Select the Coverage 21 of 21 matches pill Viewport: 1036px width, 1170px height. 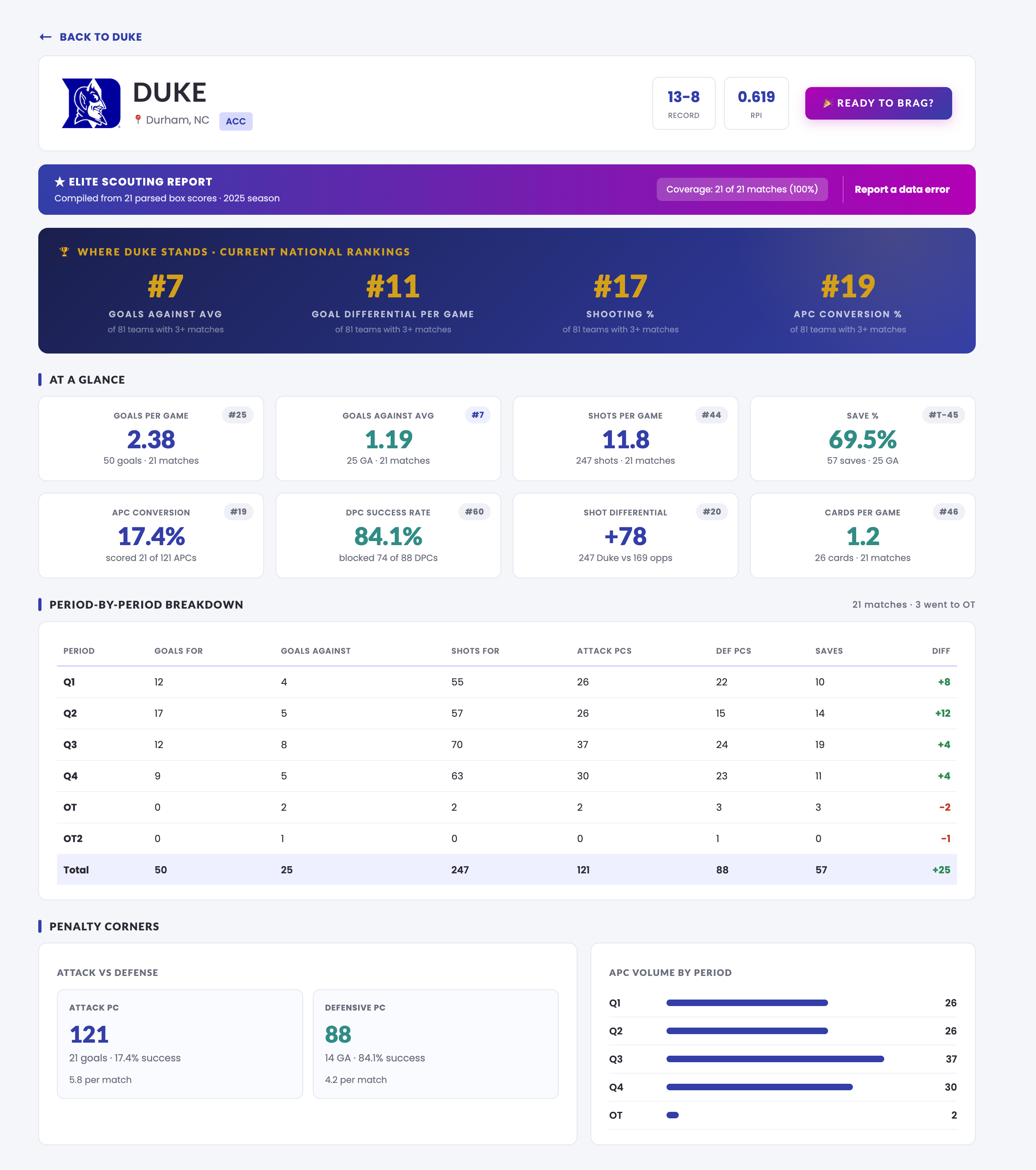click(x=742, y=190)
